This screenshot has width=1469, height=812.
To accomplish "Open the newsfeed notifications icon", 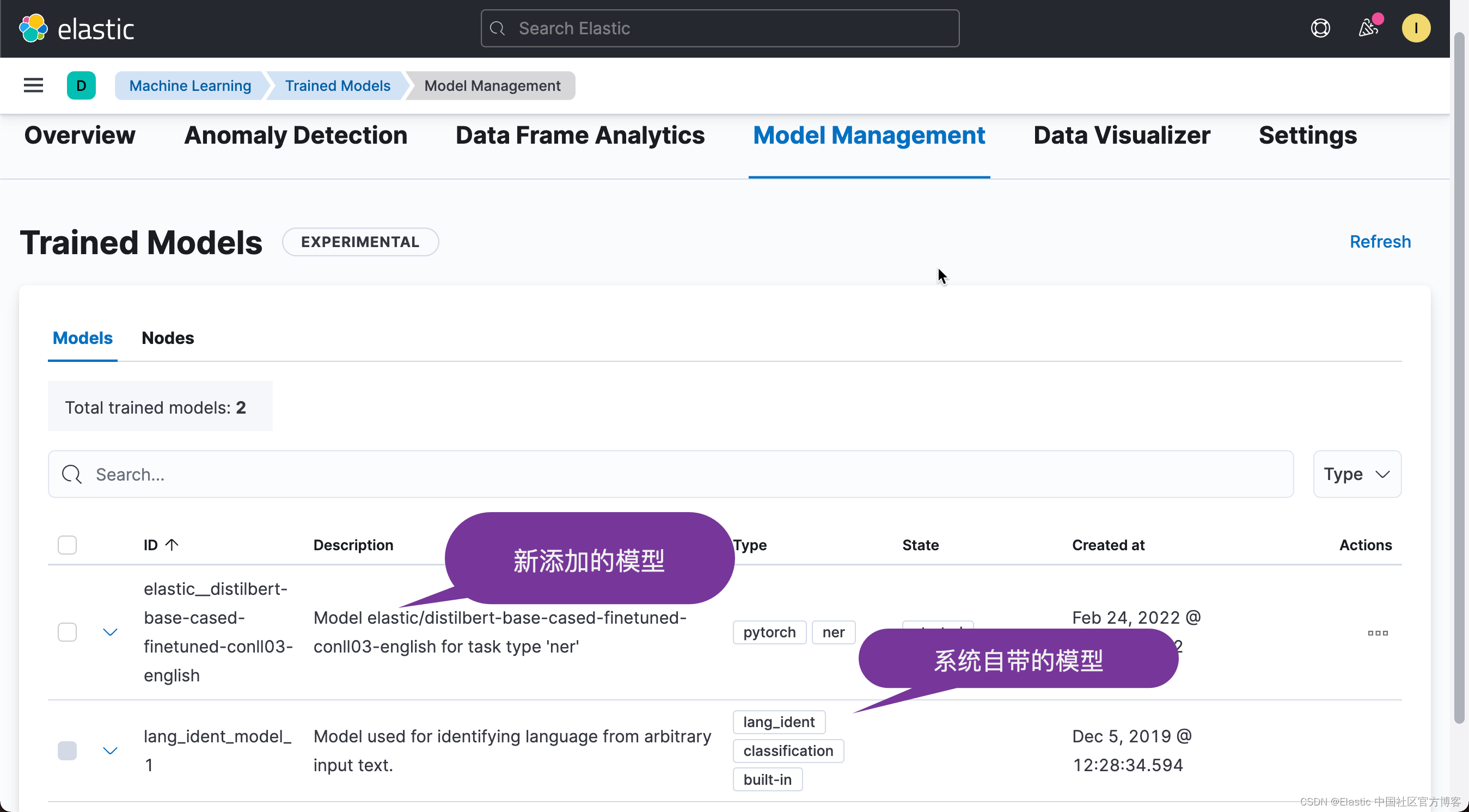I will coord(1368,28).
